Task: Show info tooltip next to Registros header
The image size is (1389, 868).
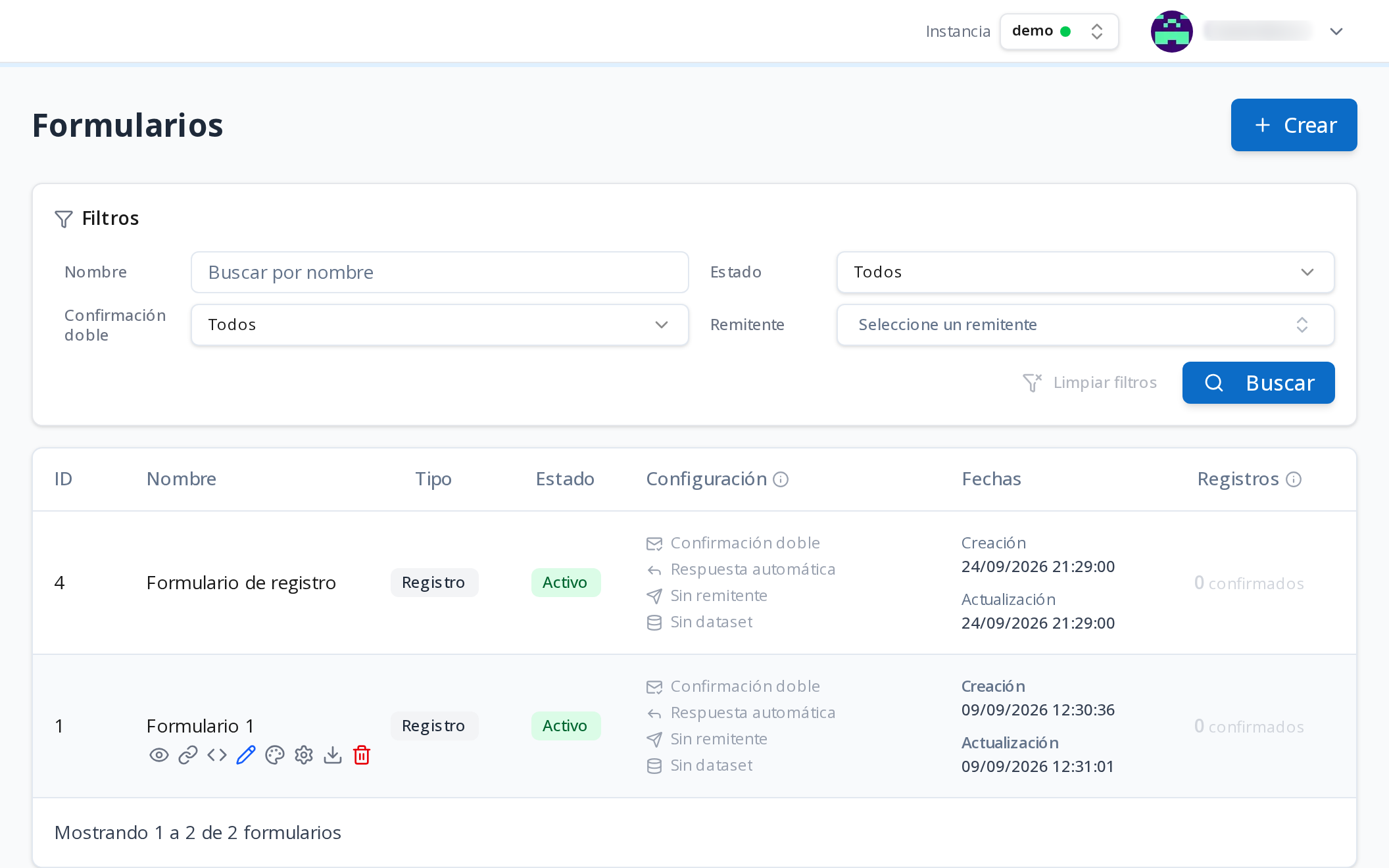Action: [1294, 479]
